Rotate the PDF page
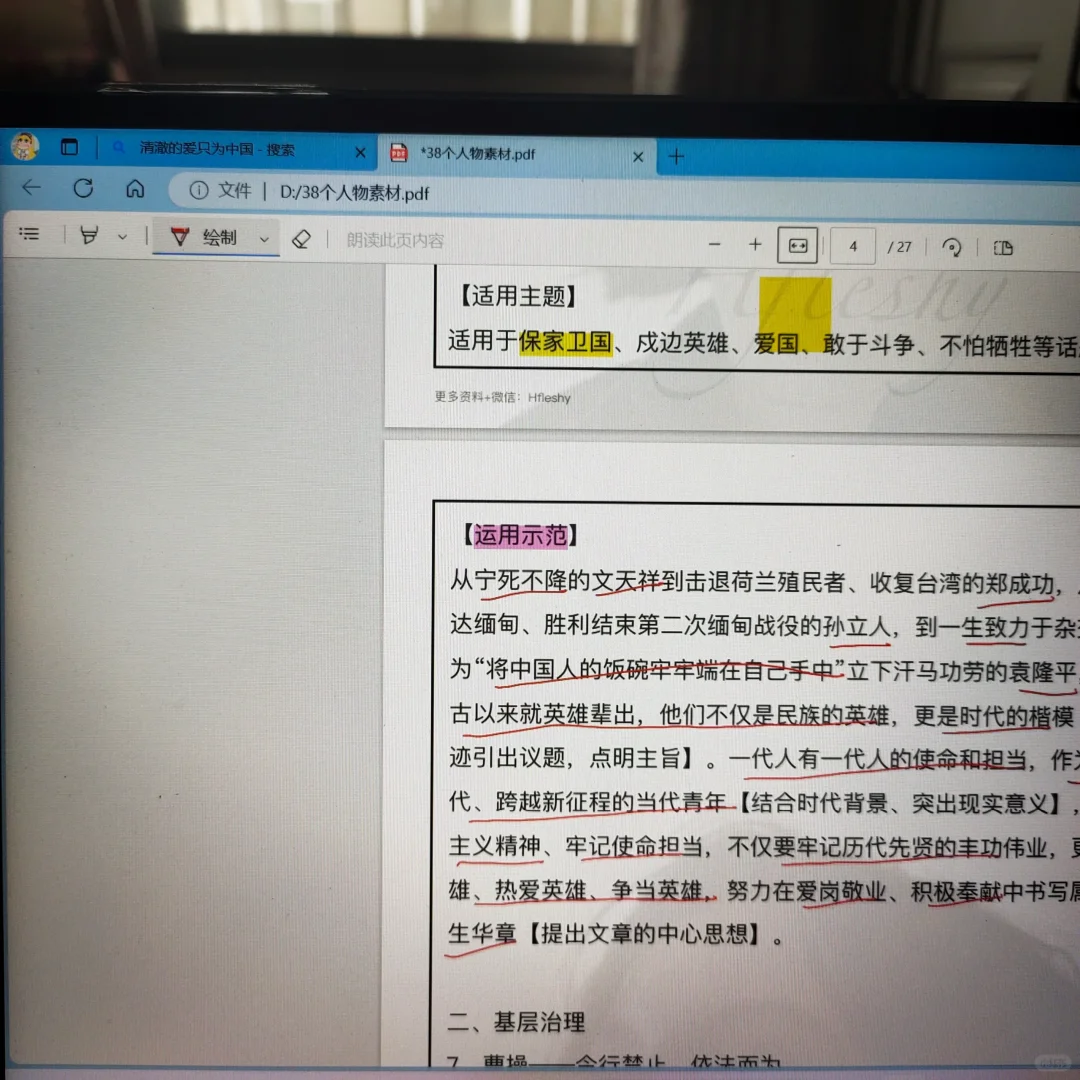 951,245
